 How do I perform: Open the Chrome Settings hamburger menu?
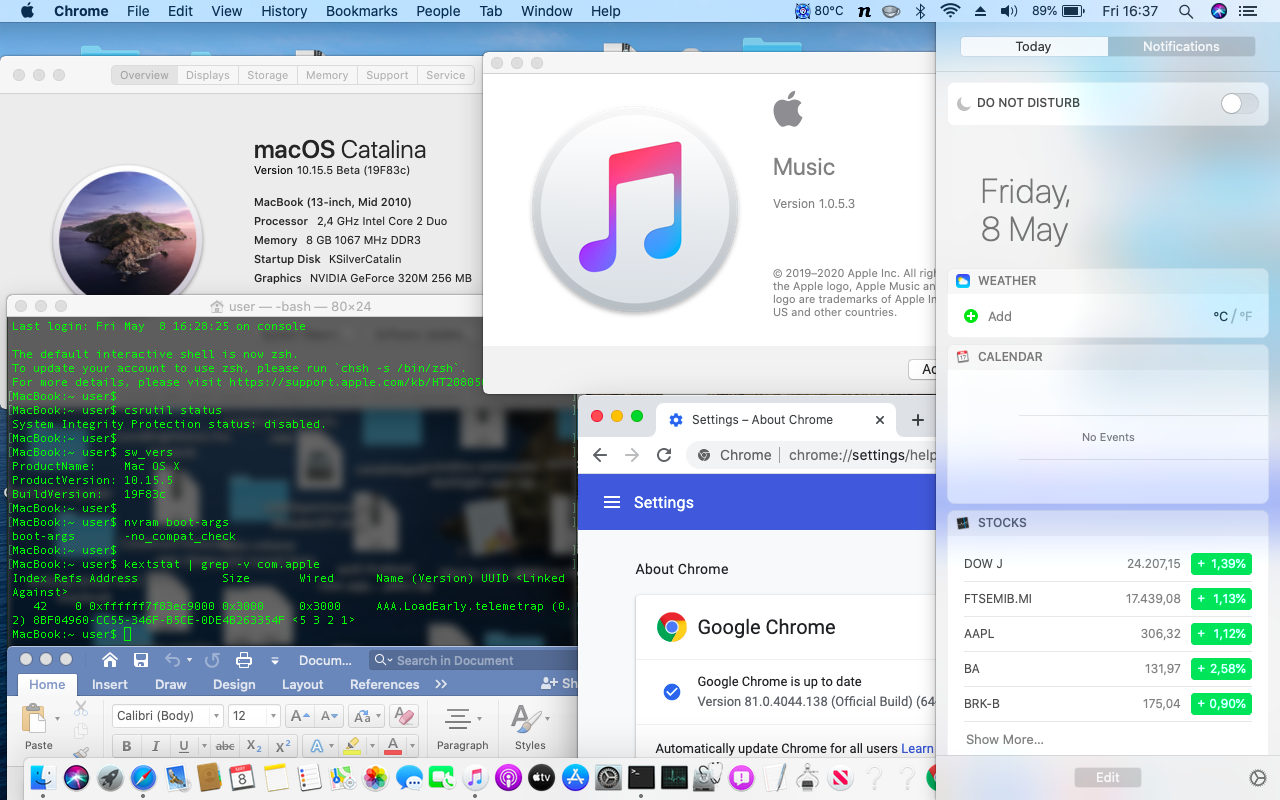612,502
